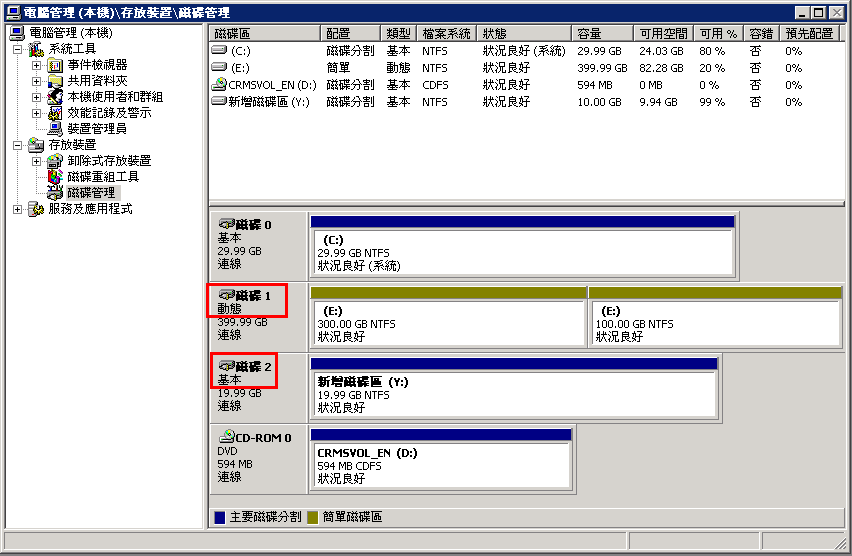Expand the 效能記錄及警示 node
This screenshot has width=852, height=556.
tap(36, 114)
